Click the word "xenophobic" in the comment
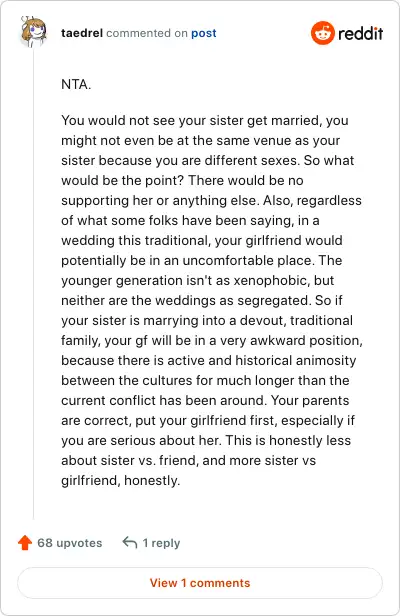This screenshot has height=616, width=400. click(270, 280)
